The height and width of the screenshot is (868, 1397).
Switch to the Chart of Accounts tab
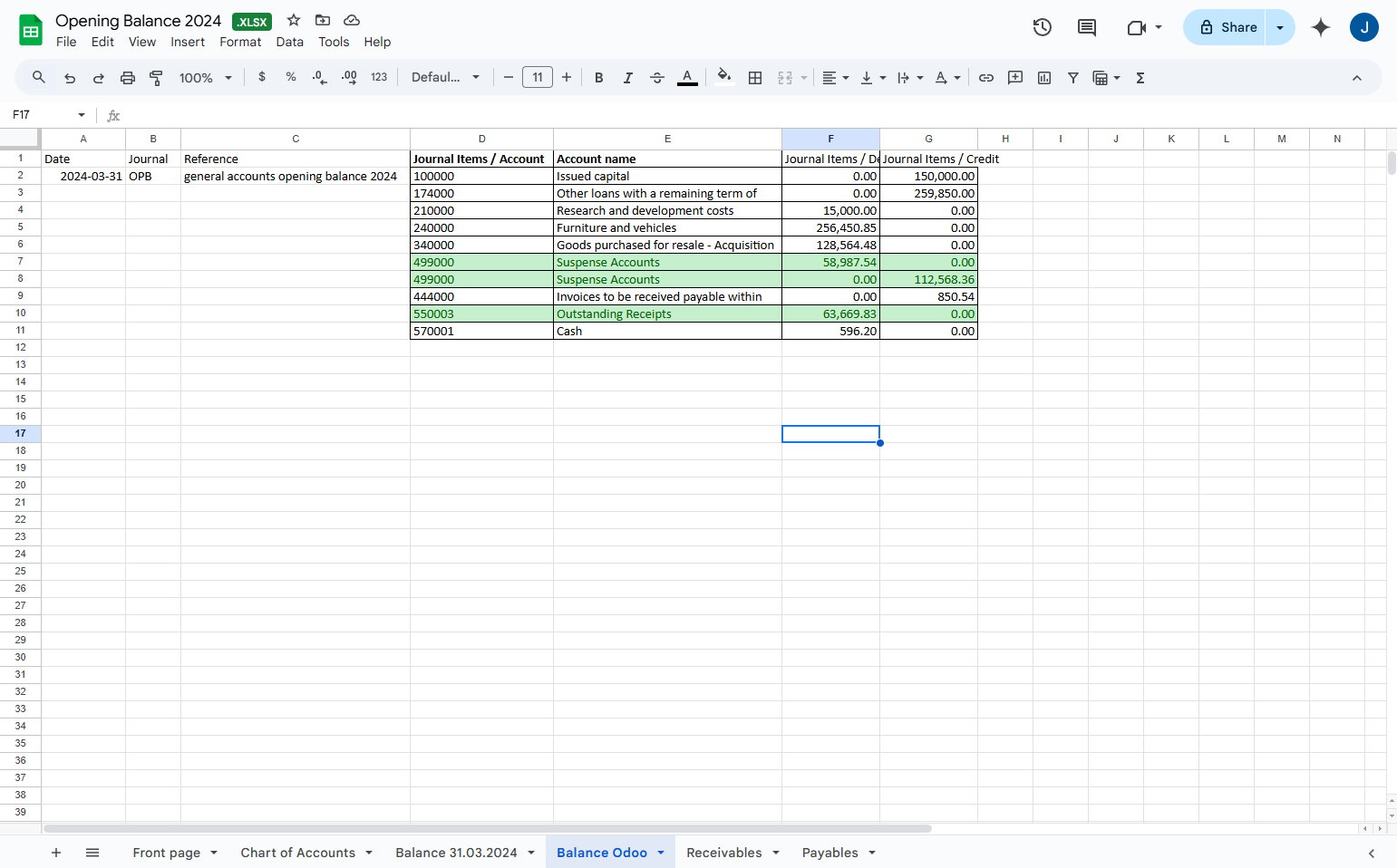click(x=297, y=853)
